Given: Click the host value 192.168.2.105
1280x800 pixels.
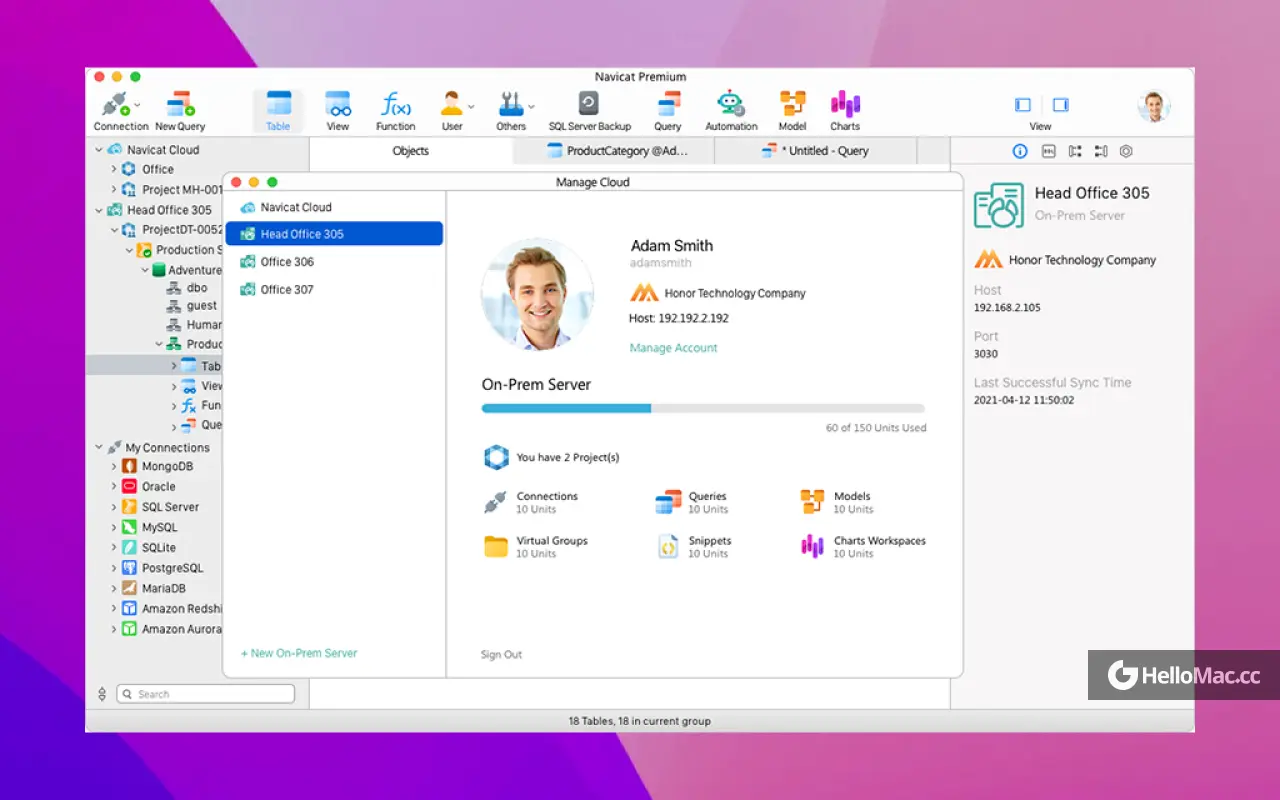Looking at the screenshot, I should tap(1007, 308).
